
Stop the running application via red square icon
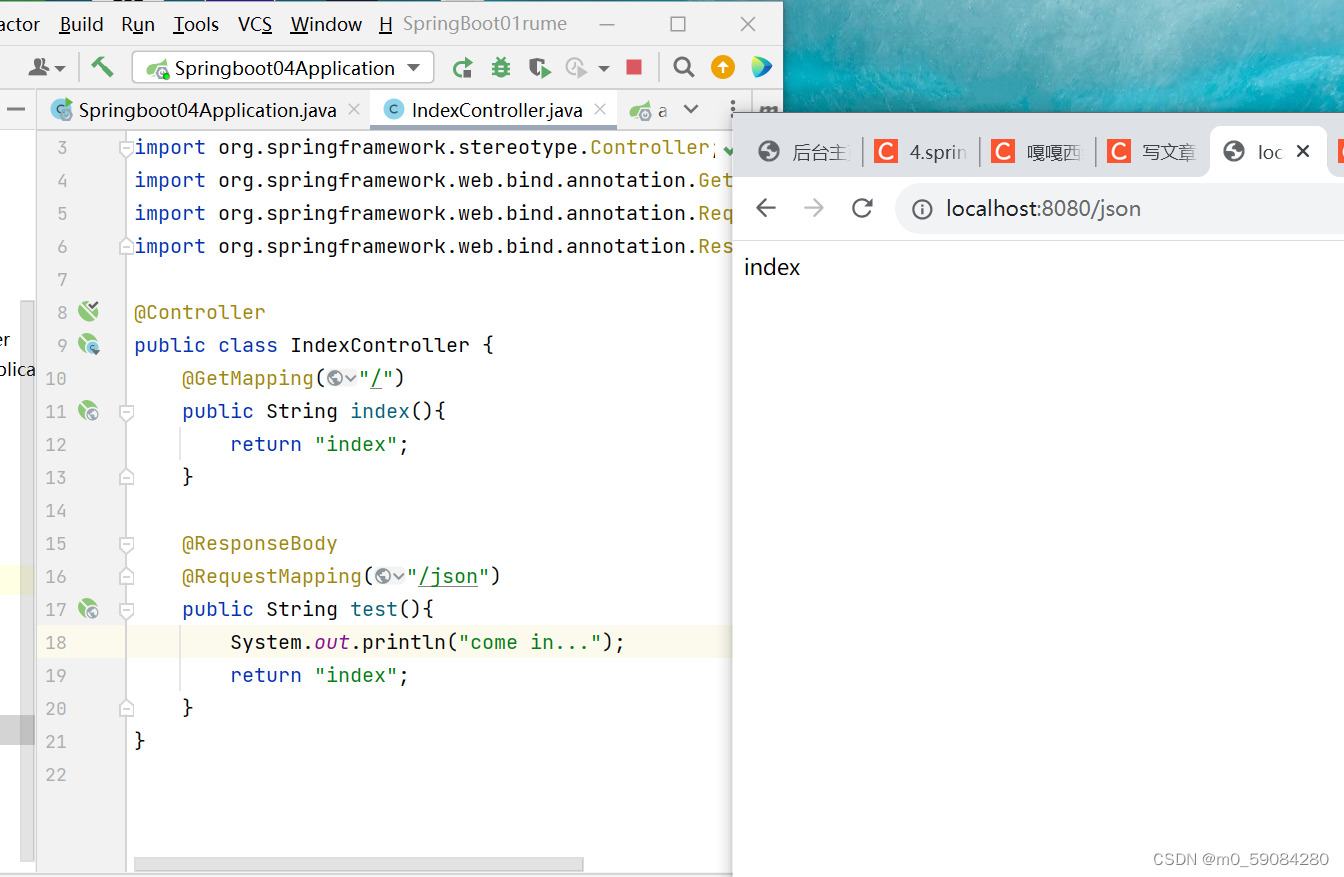[634, 67]
